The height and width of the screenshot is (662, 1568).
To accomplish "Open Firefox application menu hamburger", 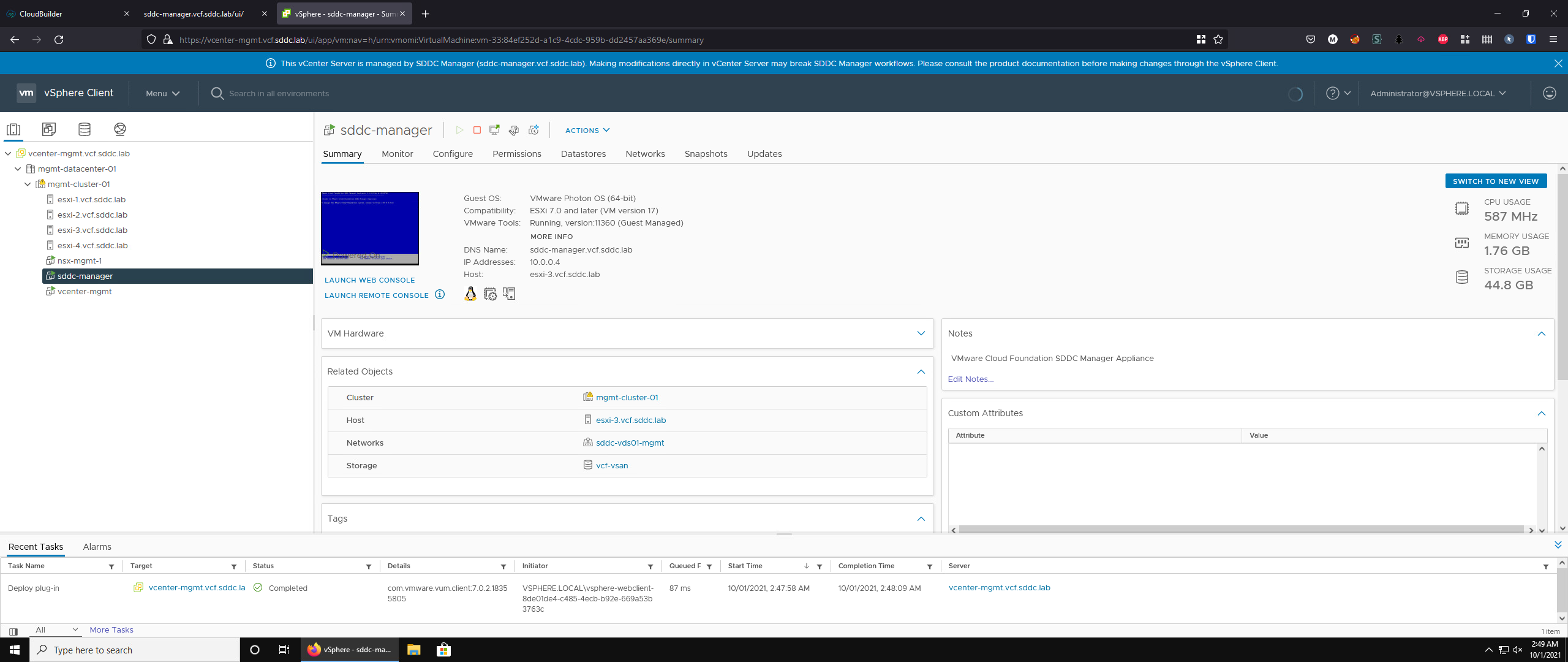I will click(x=1553, y=40).
